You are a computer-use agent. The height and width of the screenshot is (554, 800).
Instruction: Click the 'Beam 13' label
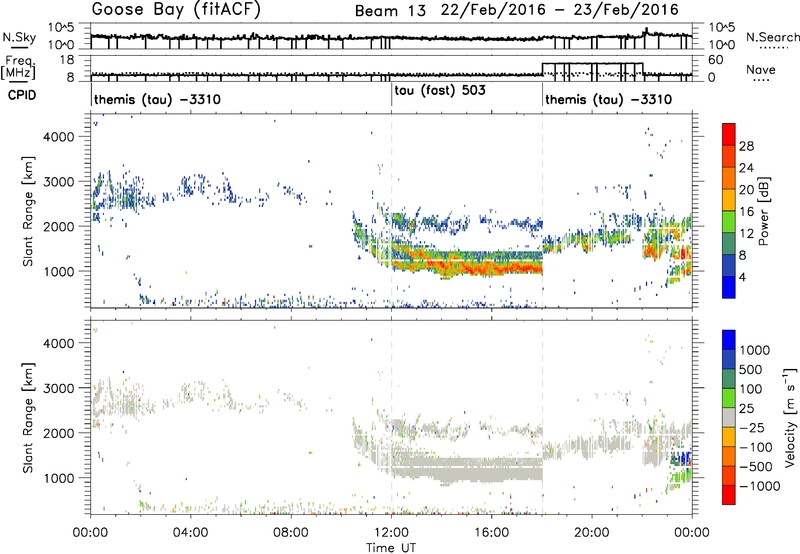pos(390,11)
